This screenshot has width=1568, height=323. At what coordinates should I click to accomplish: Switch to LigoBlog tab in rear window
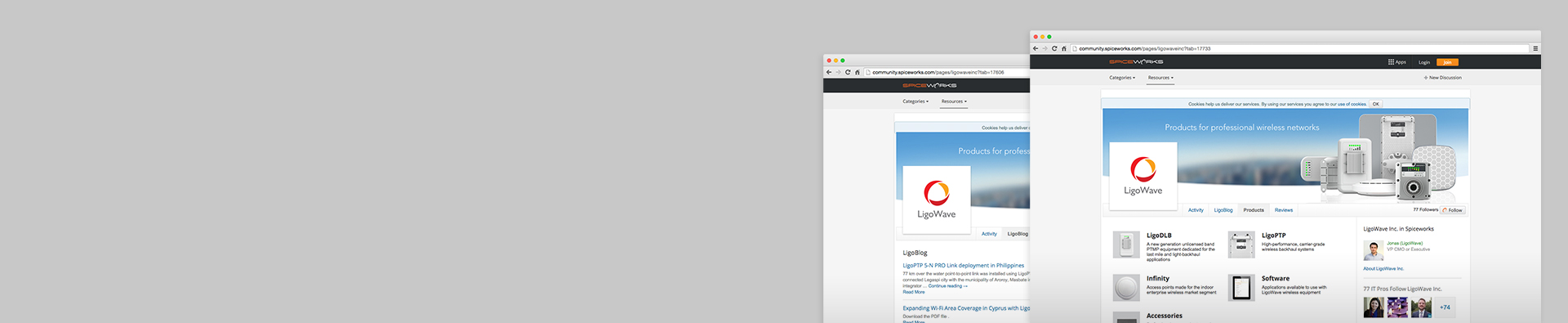pos(1018,234)
